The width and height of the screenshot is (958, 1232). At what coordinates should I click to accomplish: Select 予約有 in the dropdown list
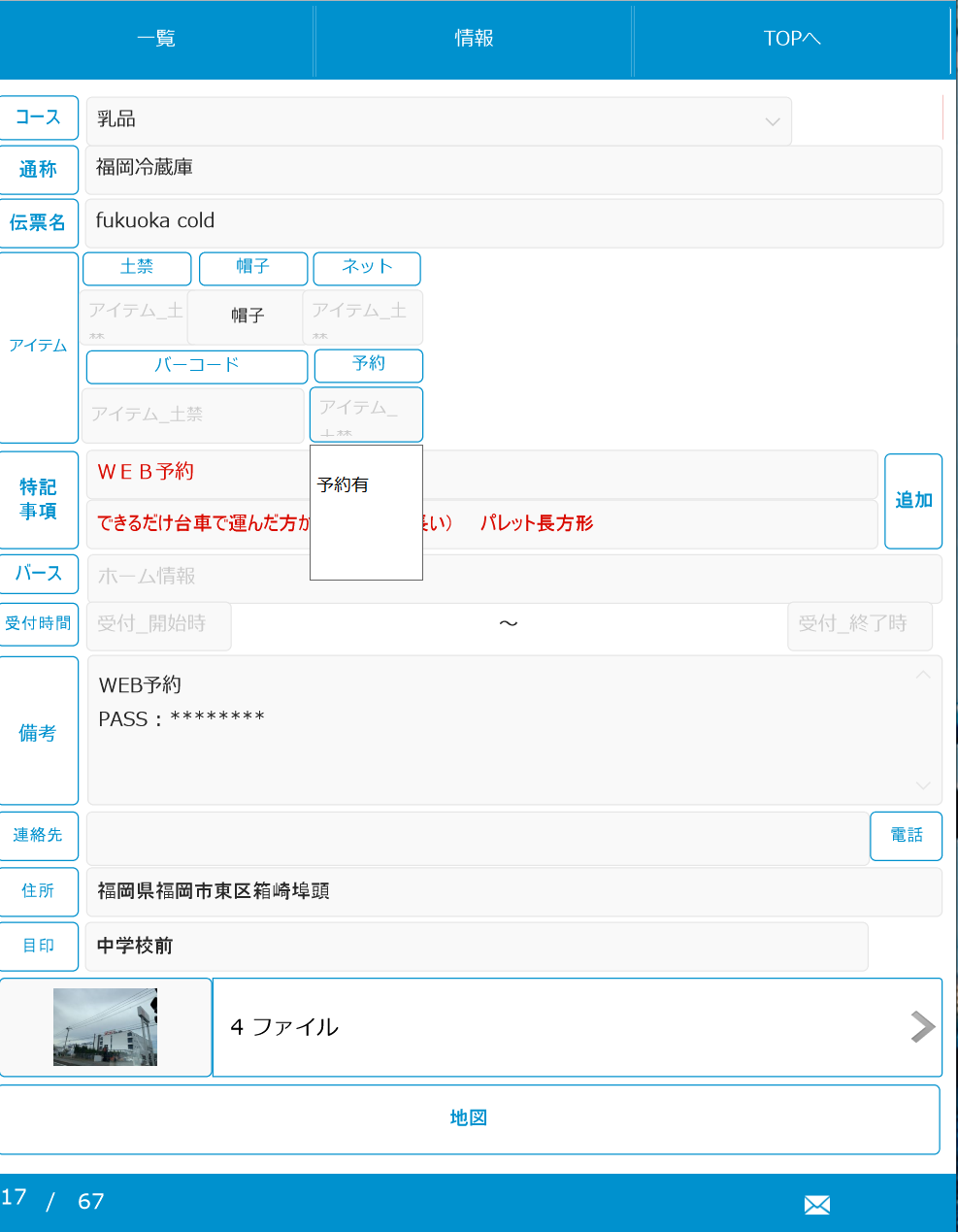click(x=344, y=484)
